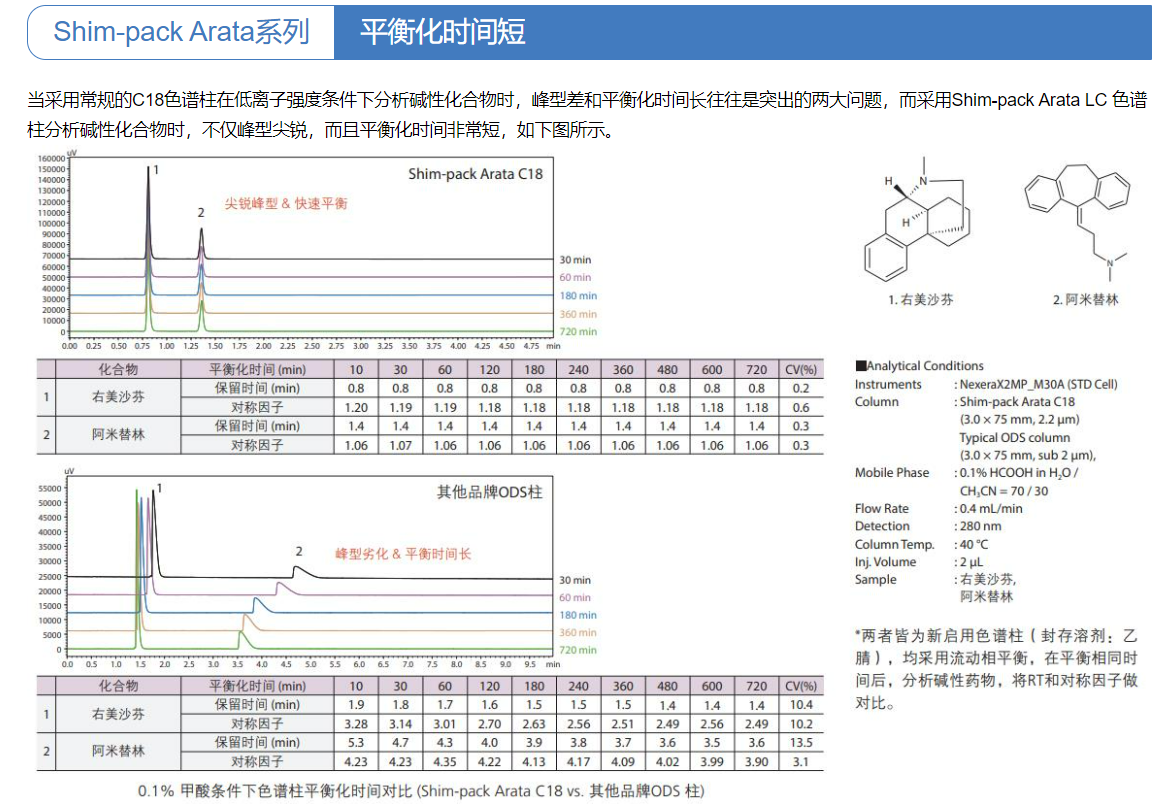Screen dimensions: 1171x804
Task: Click the Analytical Conditions heading
Action: tap(919, 366)
